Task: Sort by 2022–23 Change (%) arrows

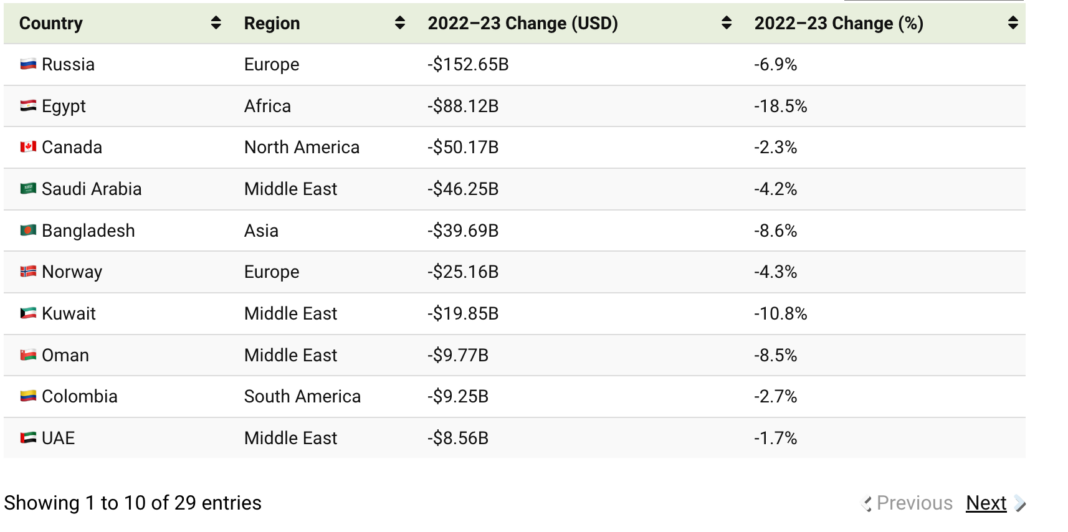Action: [x=1013, y=23]
